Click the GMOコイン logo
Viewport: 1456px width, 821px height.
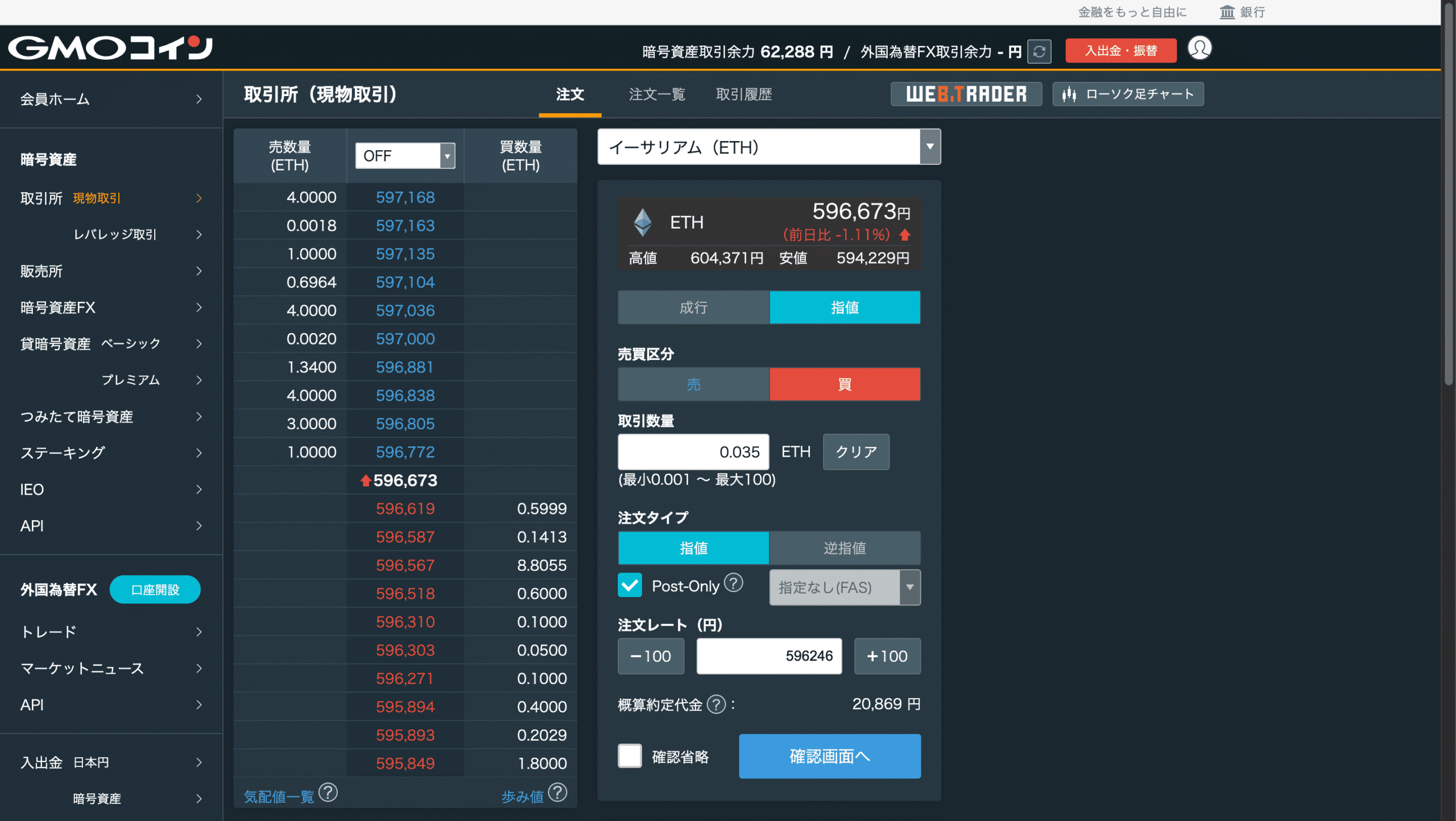pos(110,48)
